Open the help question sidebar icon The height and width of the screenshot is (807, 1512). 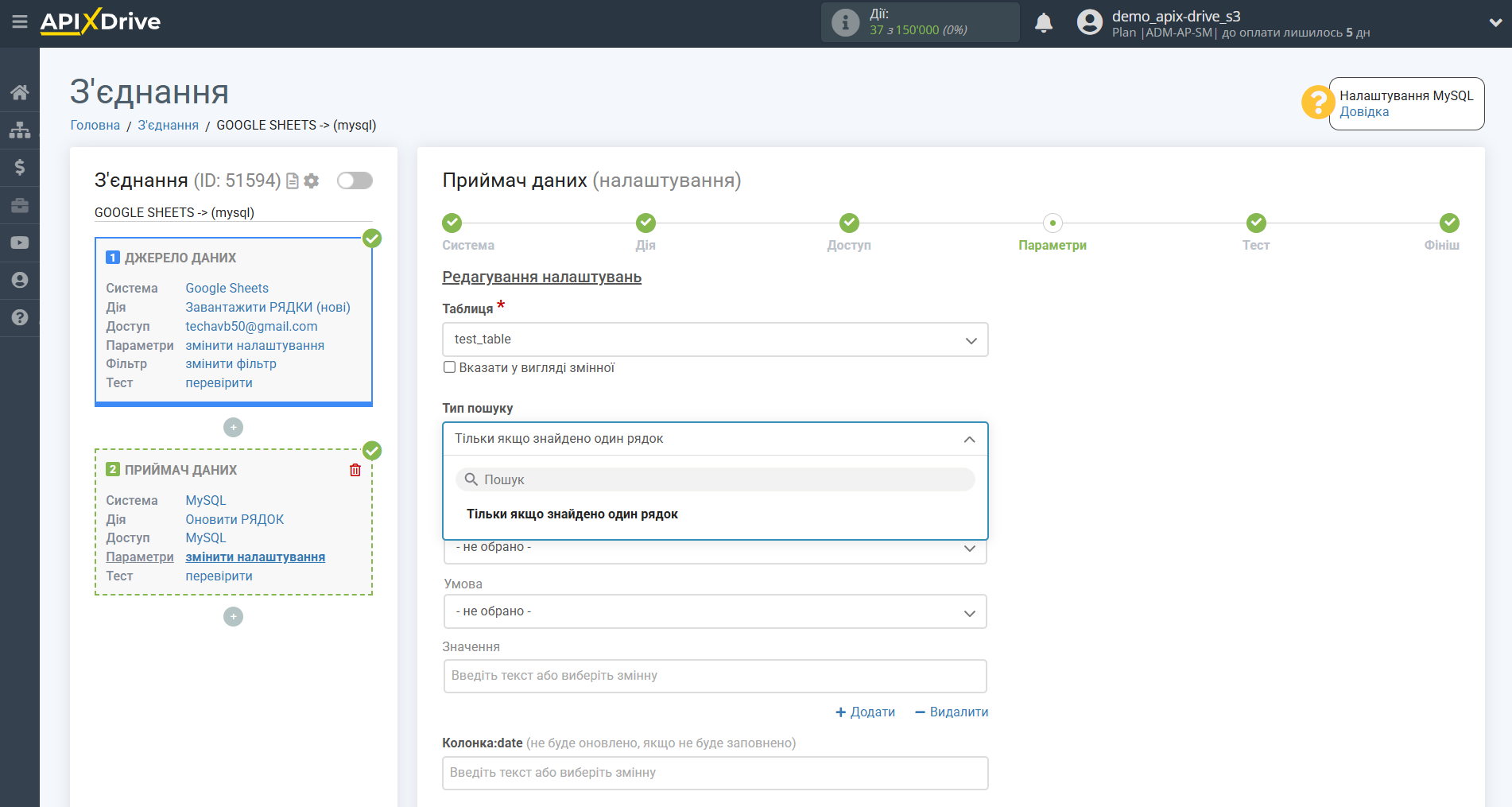(20, 317)
